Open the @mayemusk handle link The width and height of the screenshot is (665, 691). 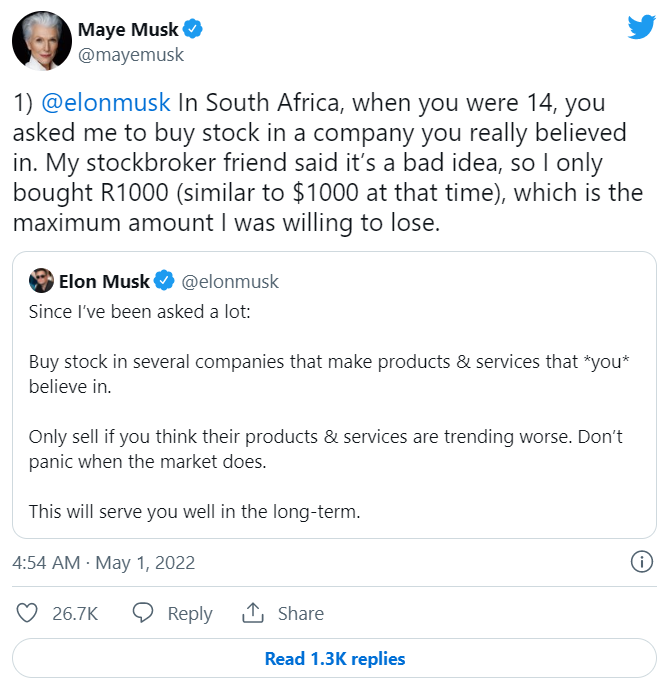pyautogui.click(x=131, y=55)
